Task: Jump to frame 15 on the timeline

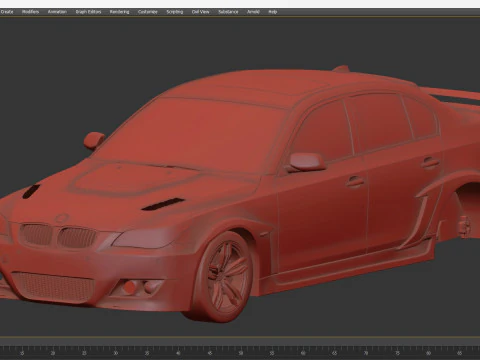Action: 22,353
